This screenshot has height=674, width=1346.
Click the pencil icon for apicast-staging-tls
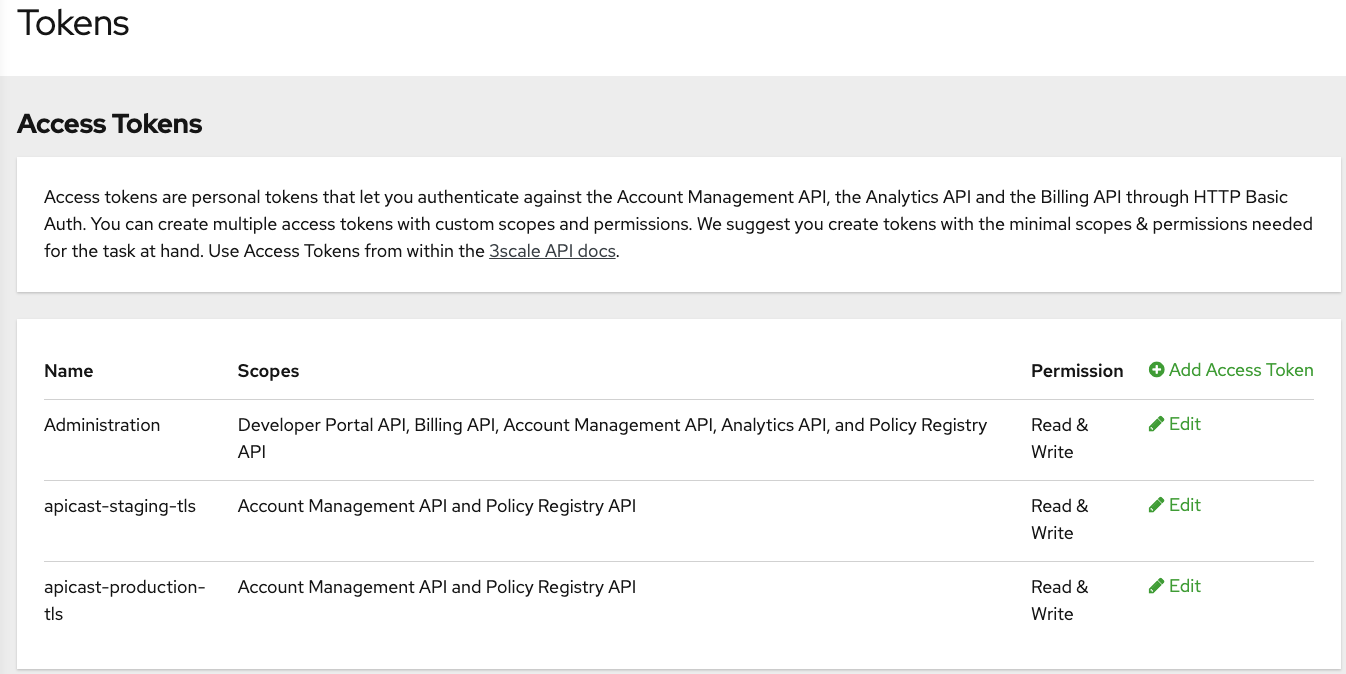pos(1156,505)
